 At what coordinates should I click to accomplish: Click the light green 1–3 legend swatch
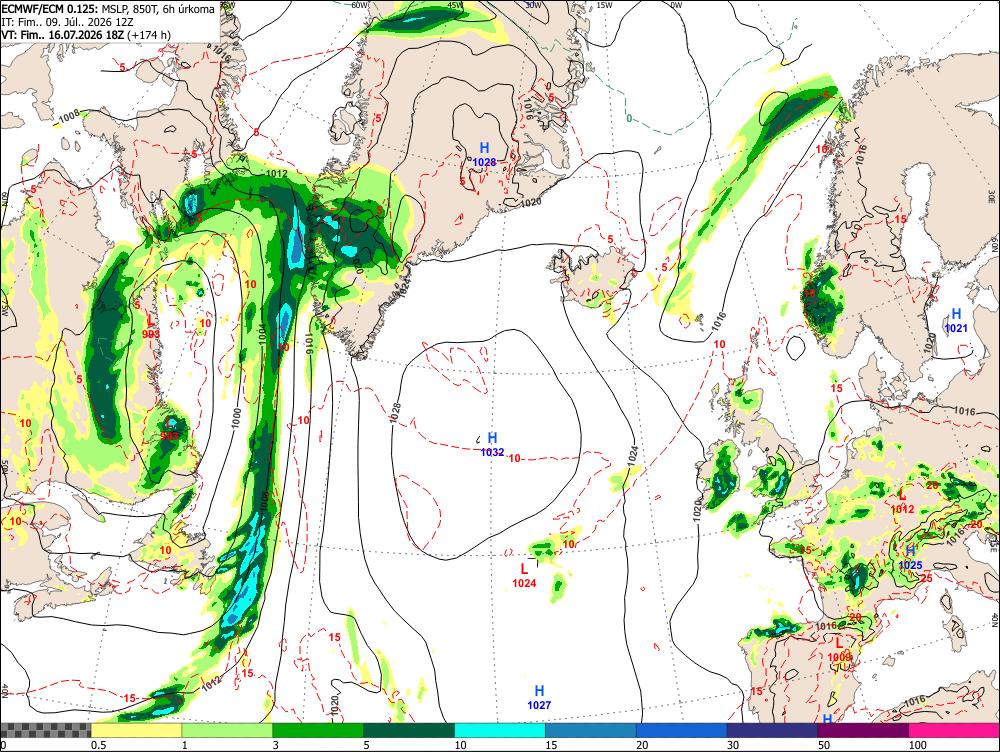[227, 730]
